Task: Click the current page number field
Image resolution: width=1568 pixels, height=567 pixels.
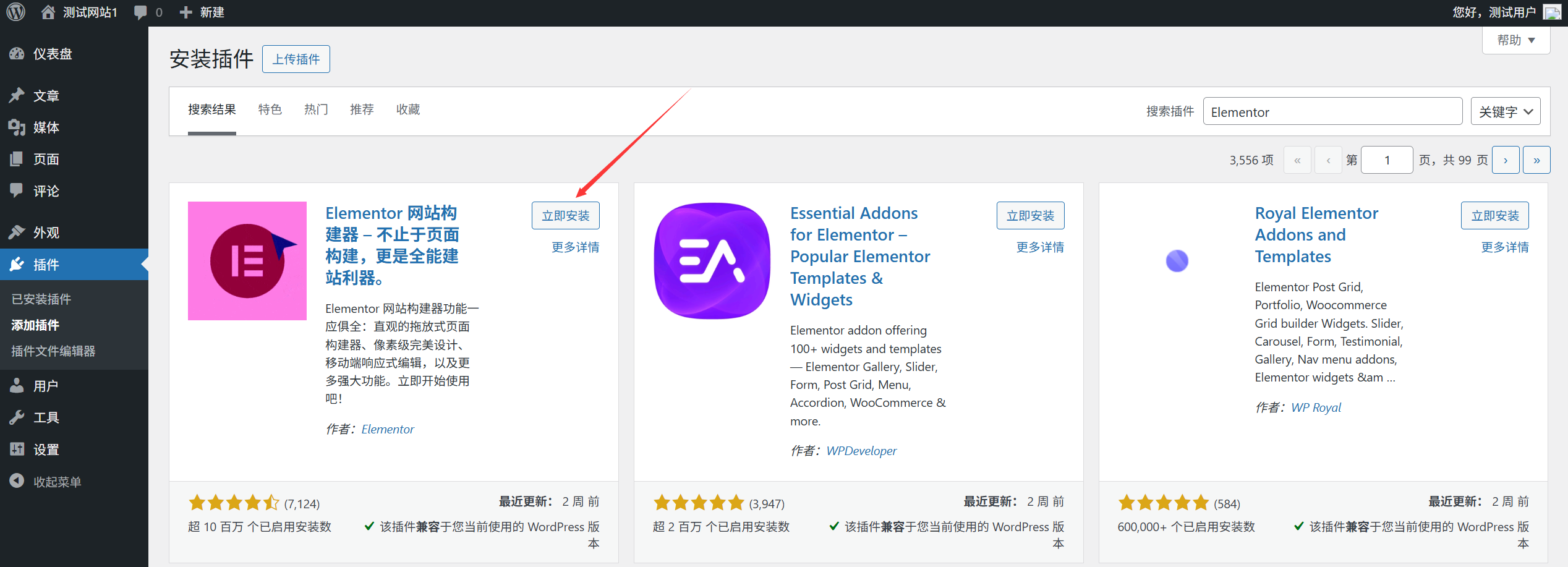Action: (1387, 160)
